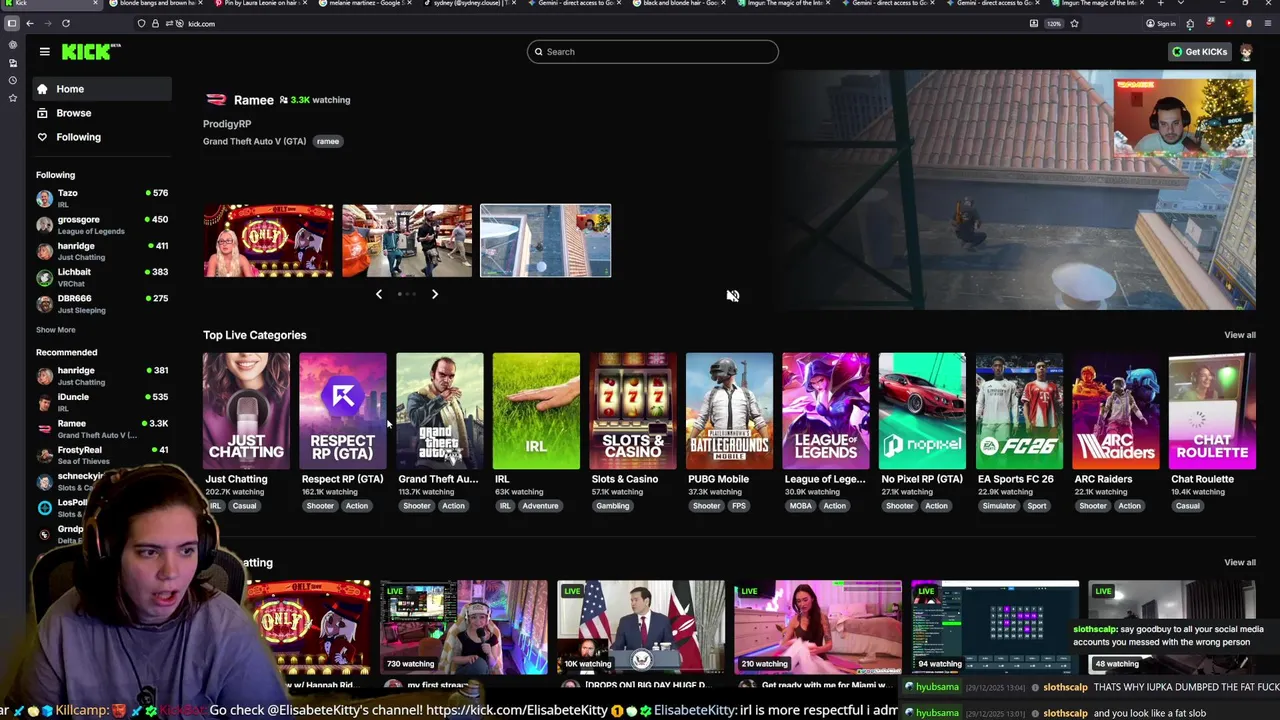
Task: Open Respect RP (GTA) category card
Action: click(342, 411)
